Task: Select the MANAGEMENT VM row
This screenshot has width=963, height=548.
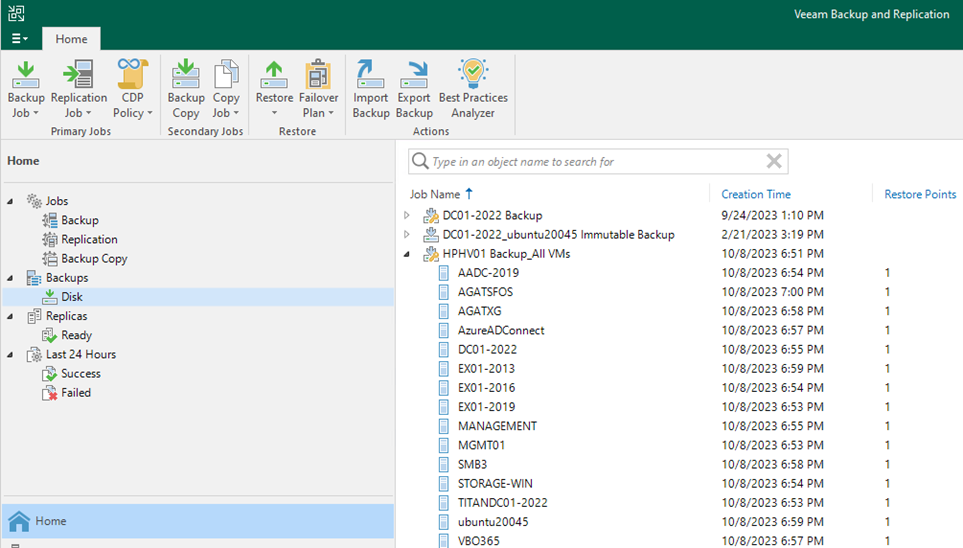Action: 497,426
